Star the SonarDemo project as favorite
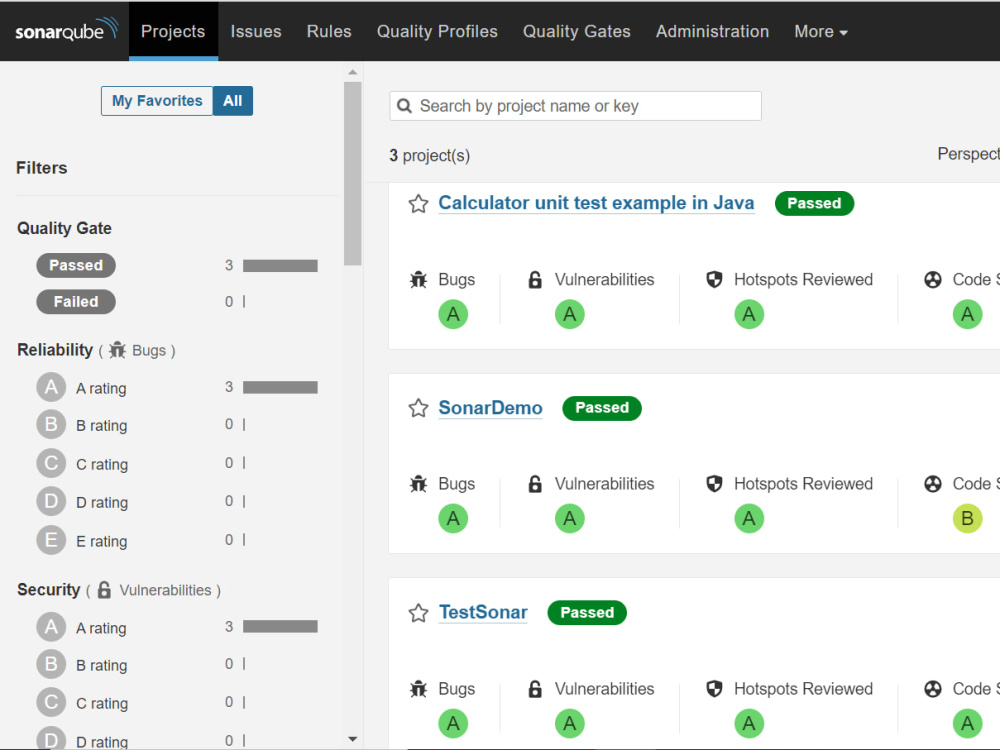 (x=418, y=408)
